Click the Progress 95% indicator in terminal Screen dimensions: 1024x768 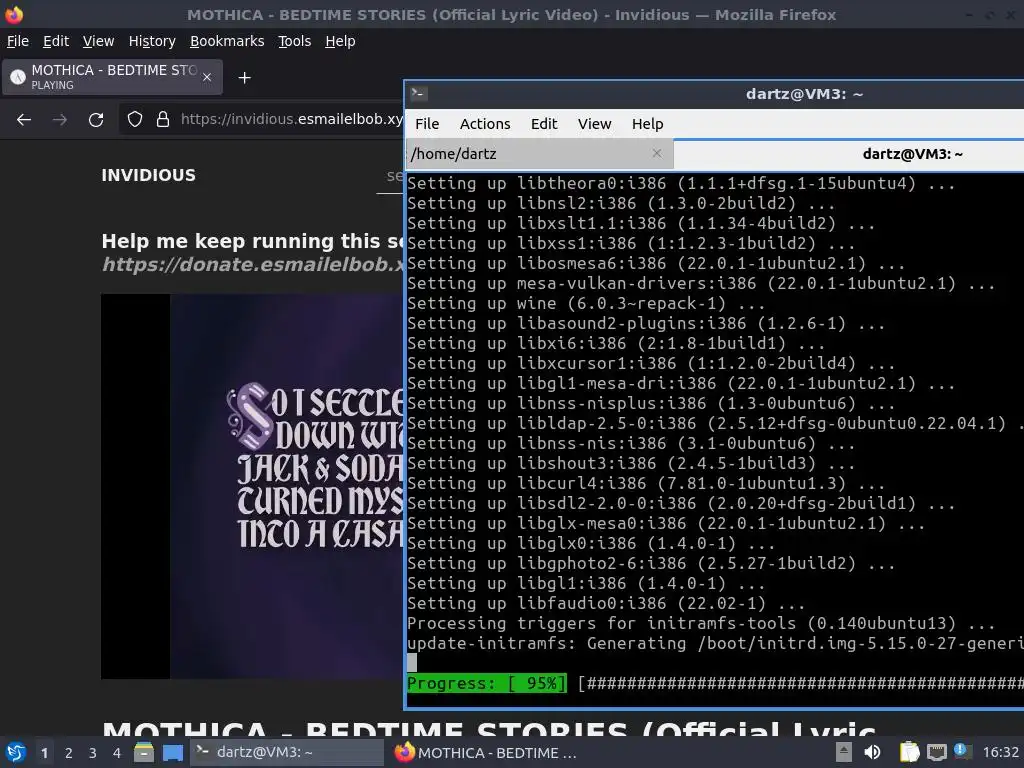click(x=487, y=683)
